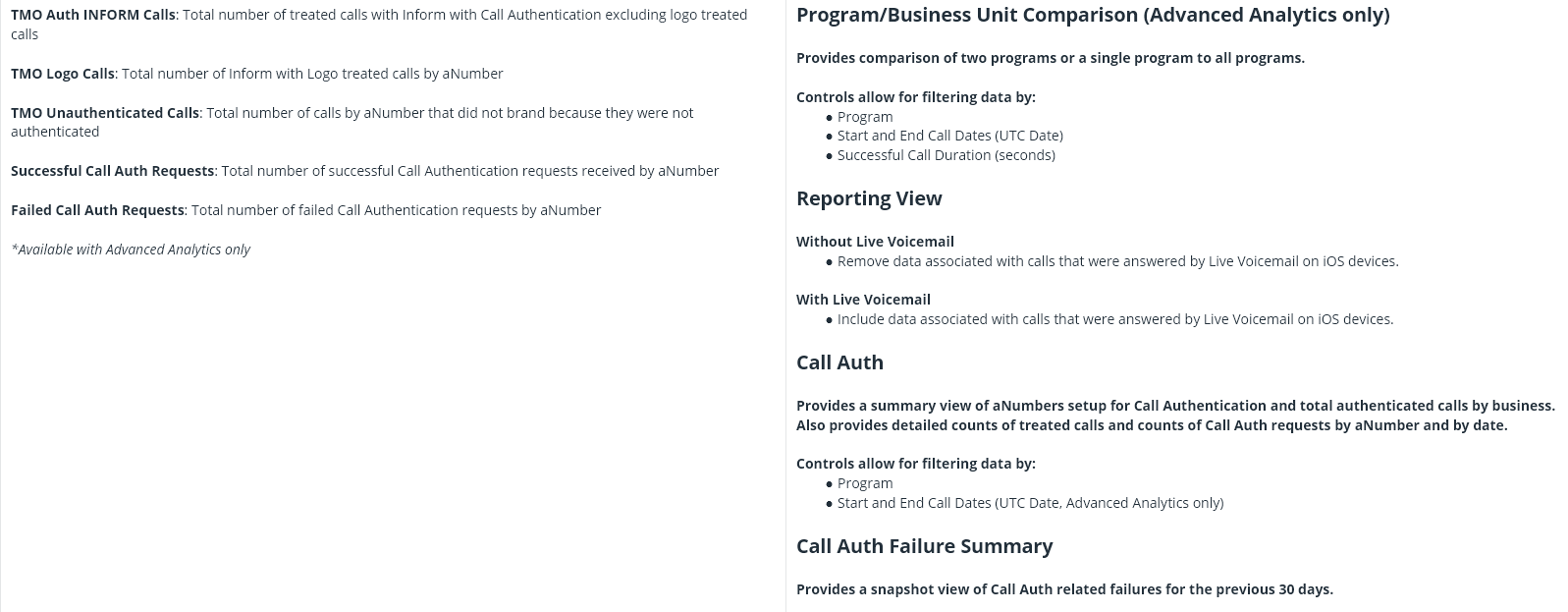
Task: Click 'Provides a snapshot view of Call Auth' text
Action: (x=1064, y=589)
